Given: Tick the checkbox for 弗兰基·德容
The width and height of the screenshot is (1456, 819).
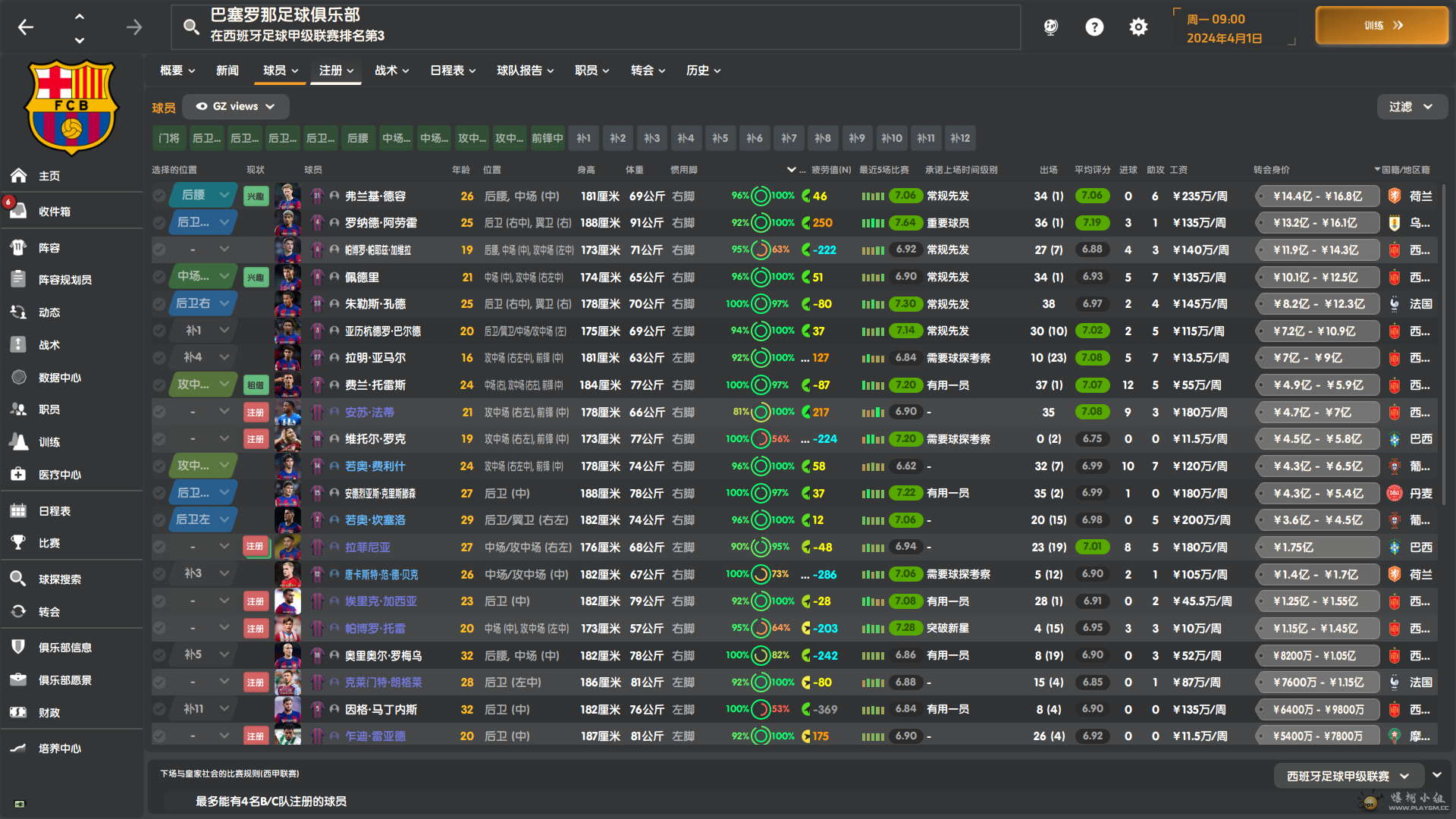Looking at the screenshot, I should (x=158, y=196).
